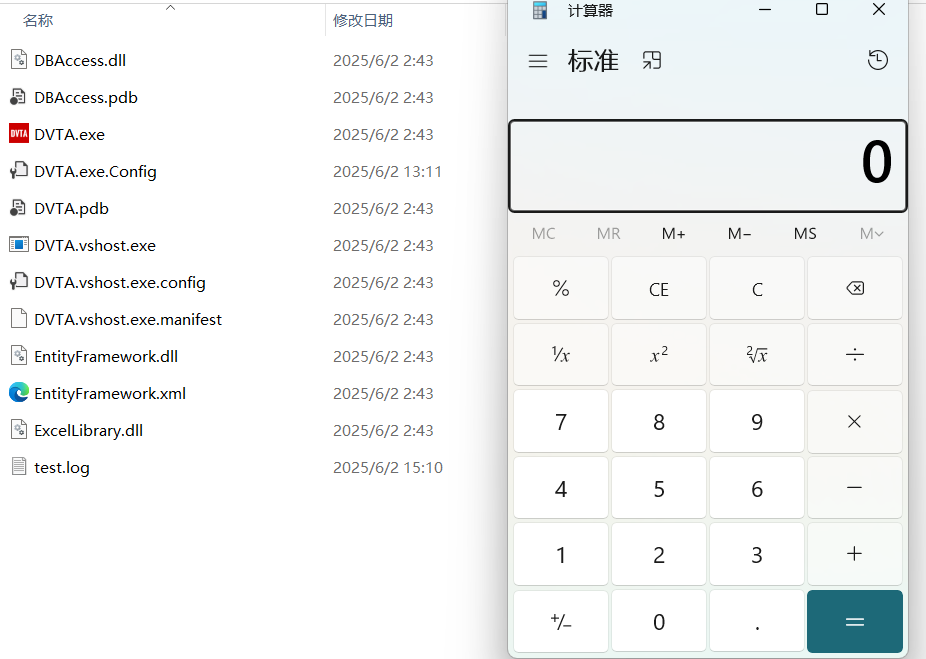
Task: Click the divide operator key
Action: click(x=855, y=354)
